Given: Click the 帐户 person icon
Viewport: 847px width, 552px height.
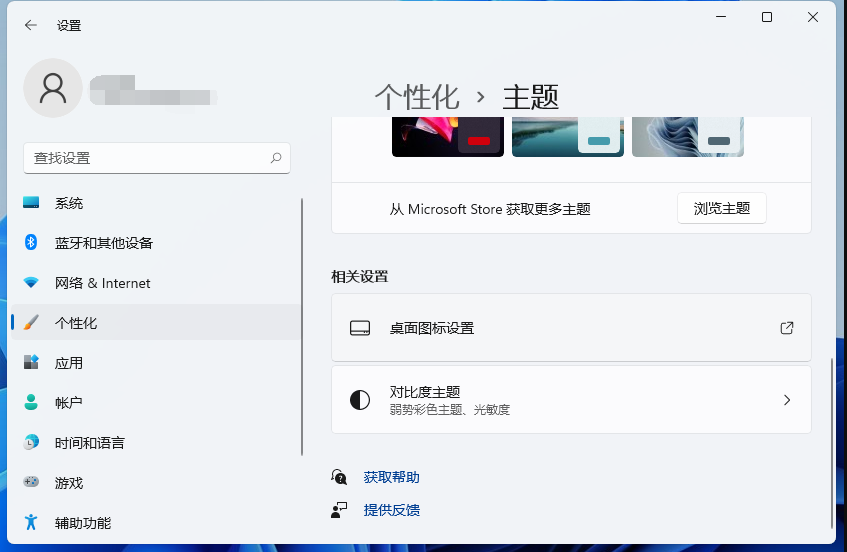Looking at the screenshot, I should [x=31, y=402].
